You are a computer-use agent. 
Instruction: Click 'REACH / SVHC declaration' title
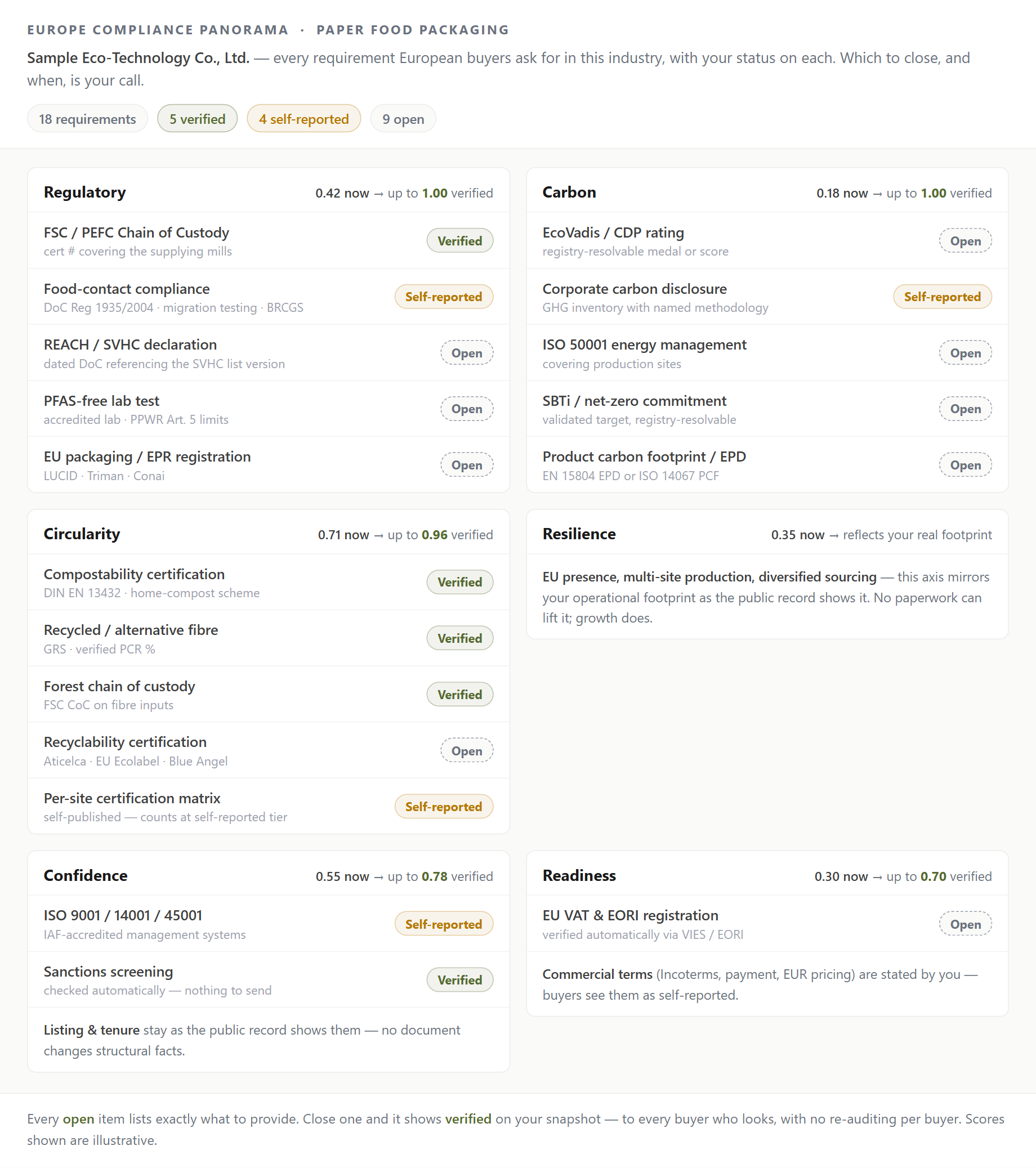[130, 344]
